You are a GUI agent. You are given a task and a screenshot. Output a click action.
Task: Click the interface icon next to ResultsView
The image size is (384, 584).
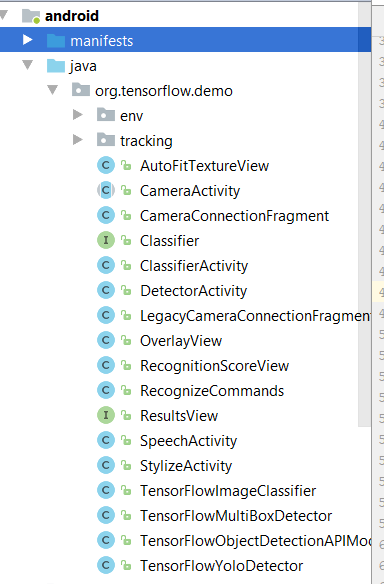(106, 415)
